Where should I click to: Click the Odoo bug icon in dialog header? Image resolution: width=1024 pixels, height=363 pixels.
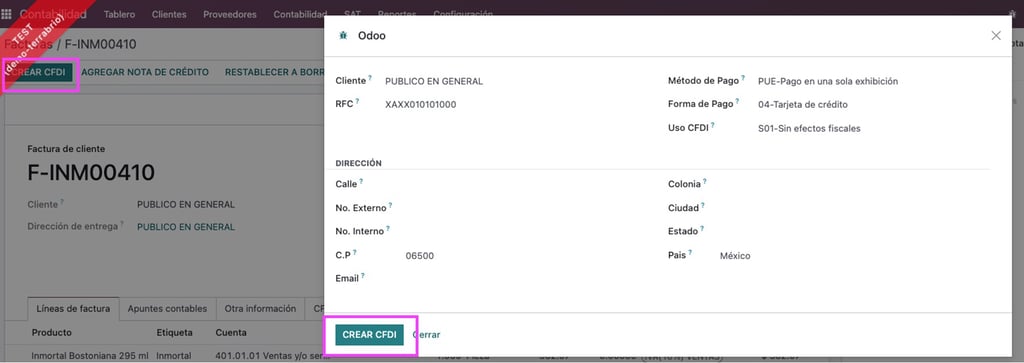pos(343,36)
